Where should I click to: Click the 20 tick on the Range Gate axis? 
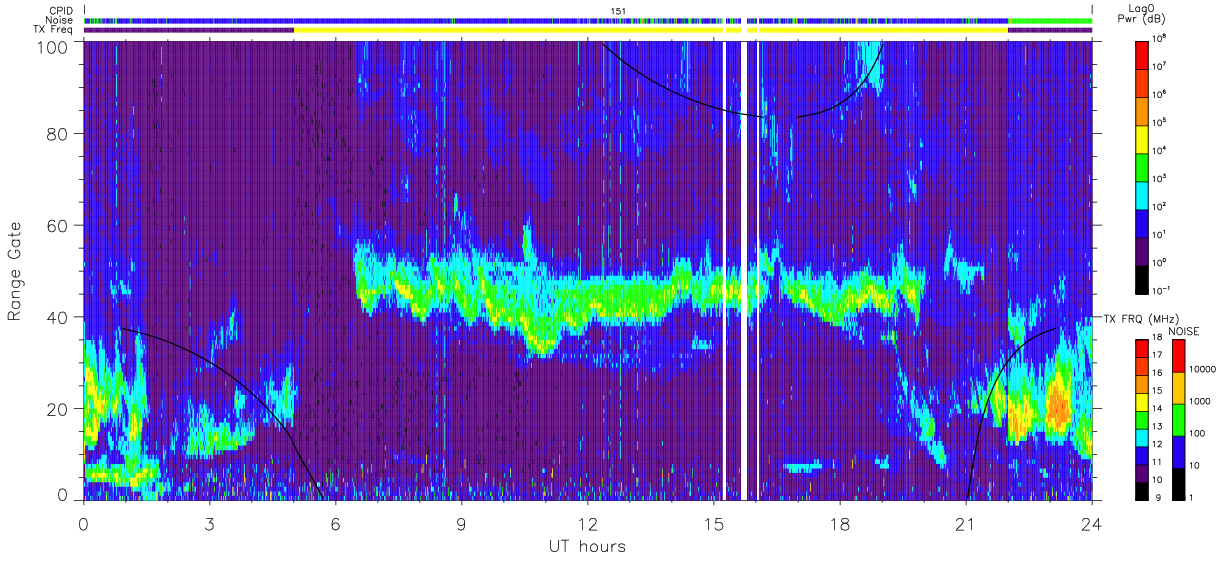click(59, 408)
